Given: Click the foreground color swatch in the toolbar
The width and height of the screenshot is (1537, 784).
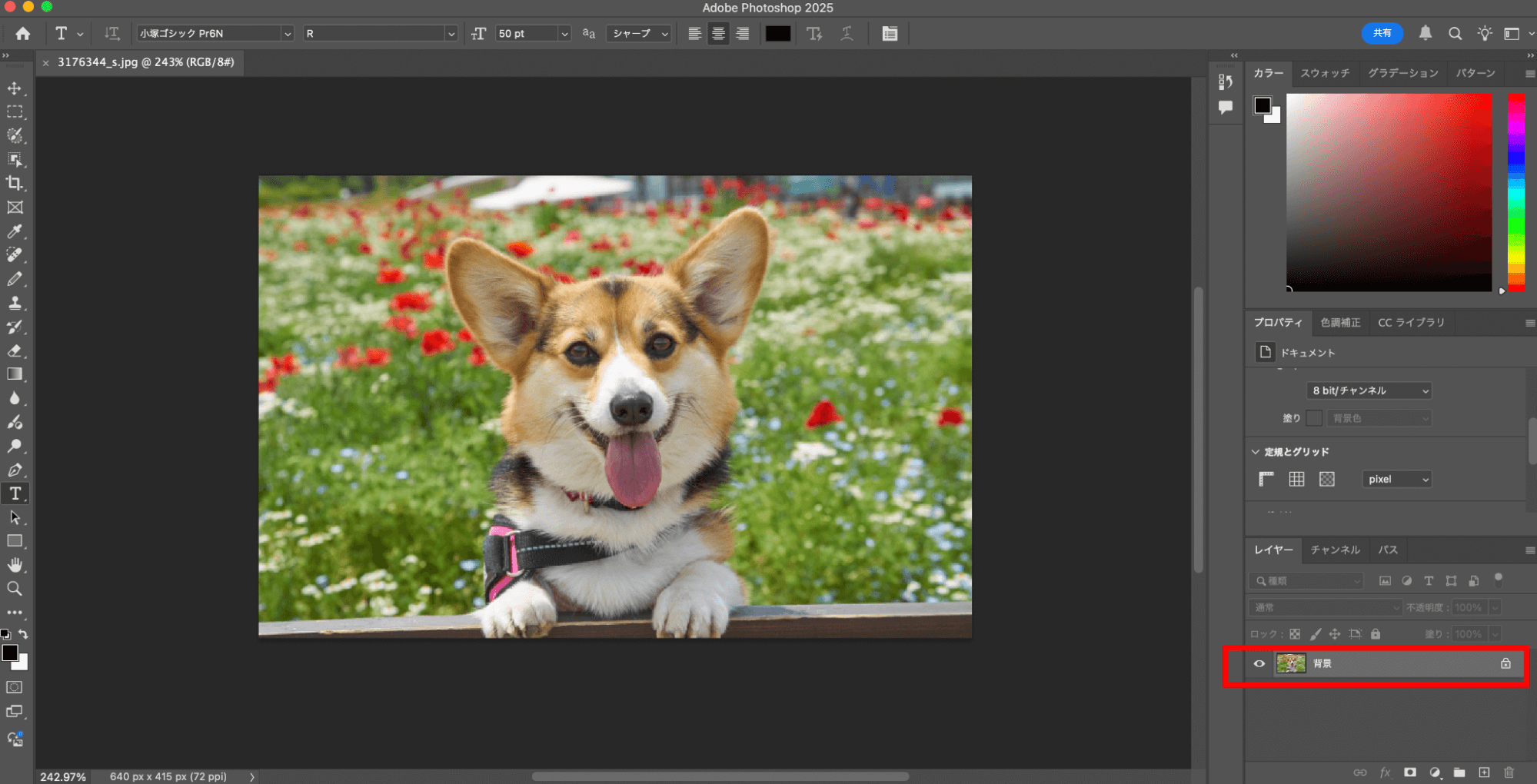Looking at the screenshot, I should 10,653.
